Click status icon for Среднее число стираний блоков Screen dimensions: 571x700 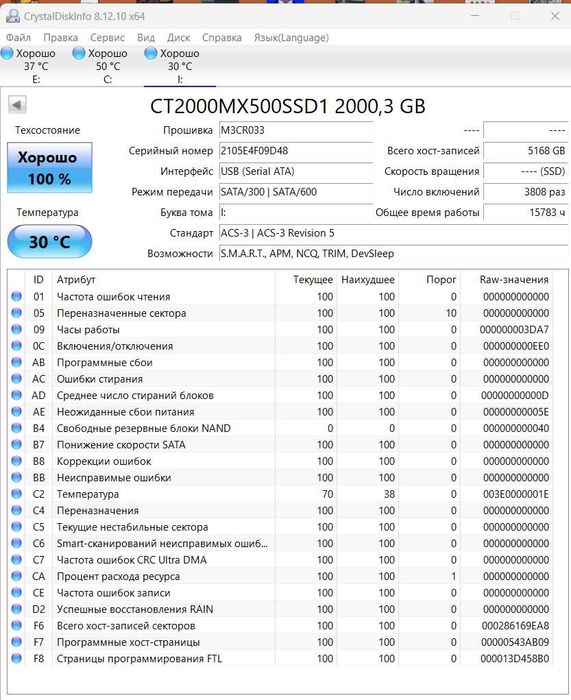[x=17, y=395]
